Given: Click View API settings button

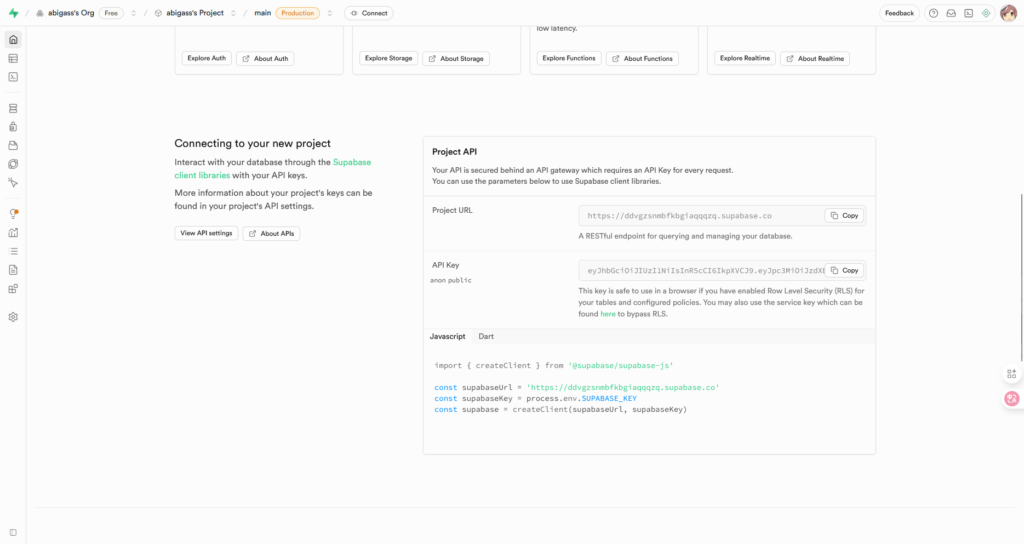Looking at the screenshot, I should (206, 233).
